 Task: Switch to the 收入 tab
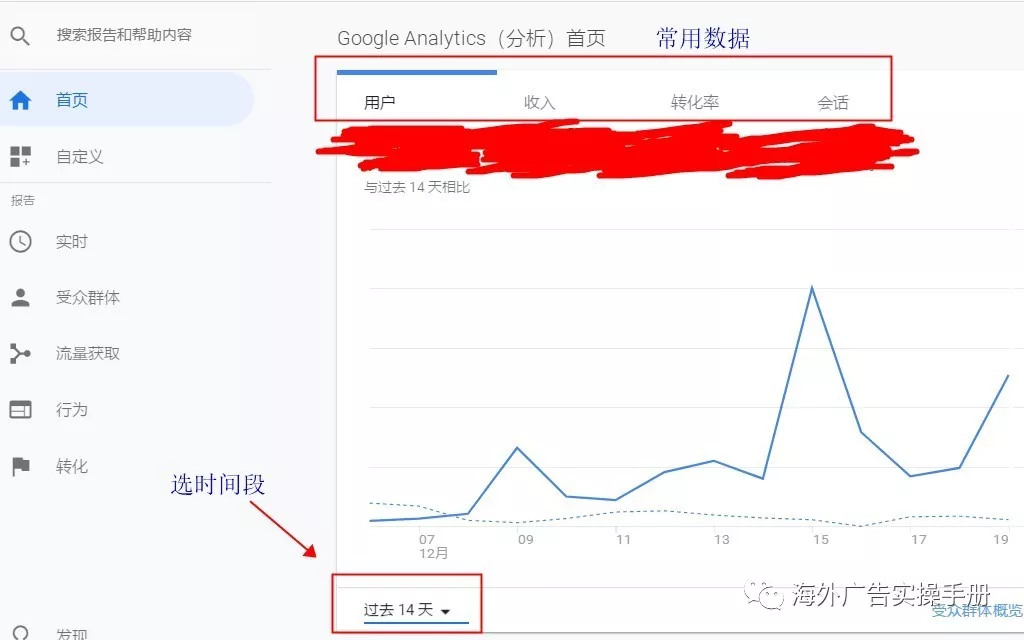click(x=539, y=102)
